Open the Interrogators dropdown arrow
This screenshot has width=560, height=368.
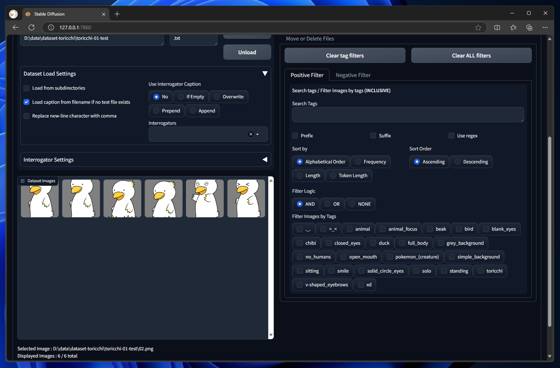pos(258,134)
